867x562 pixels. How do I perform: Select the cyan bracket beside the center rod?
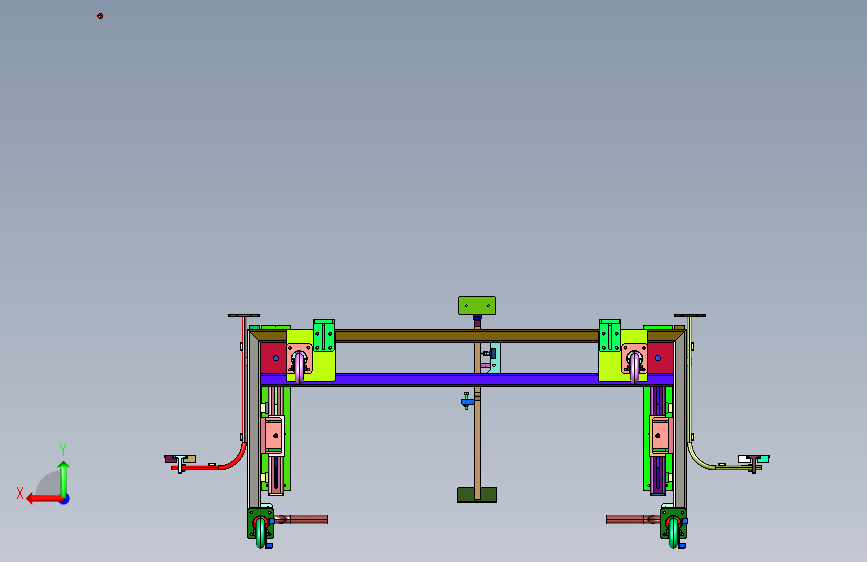(x=495, y=358)
